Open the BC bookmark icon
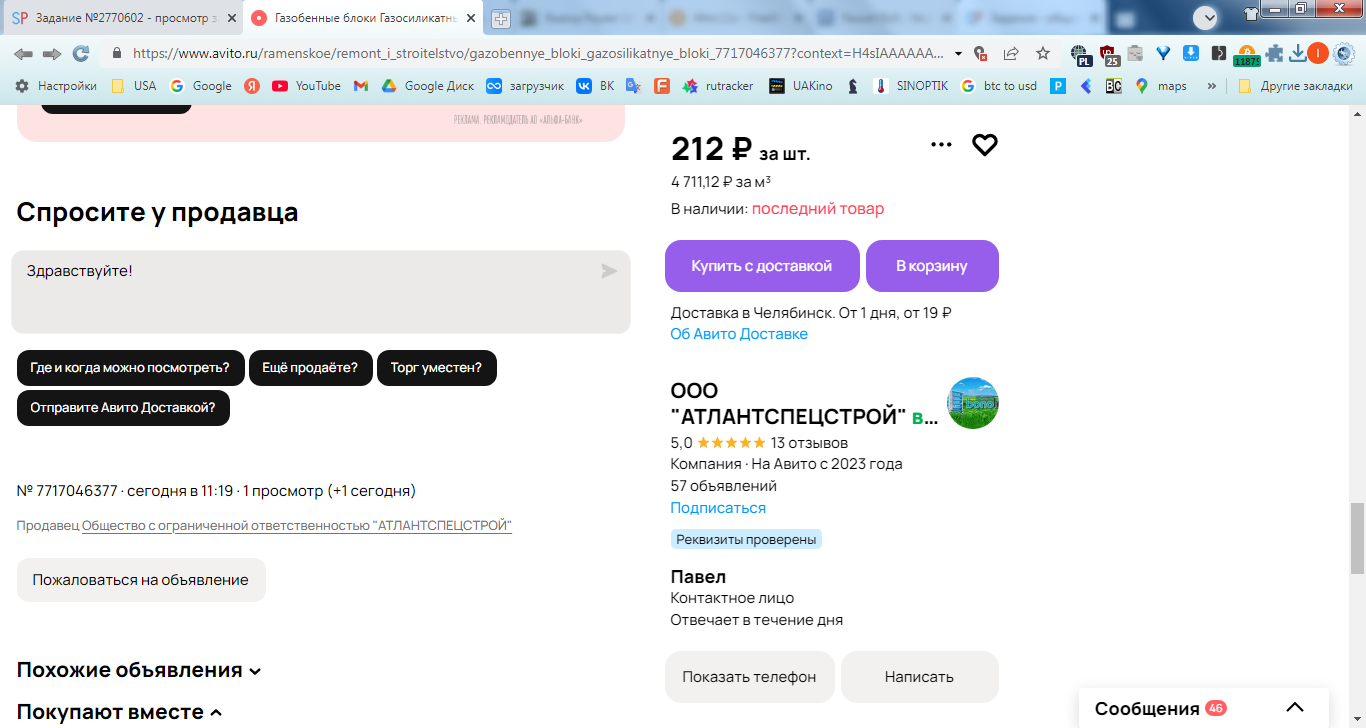Viewport: 1366px width, 728px height. point(1113,86)
